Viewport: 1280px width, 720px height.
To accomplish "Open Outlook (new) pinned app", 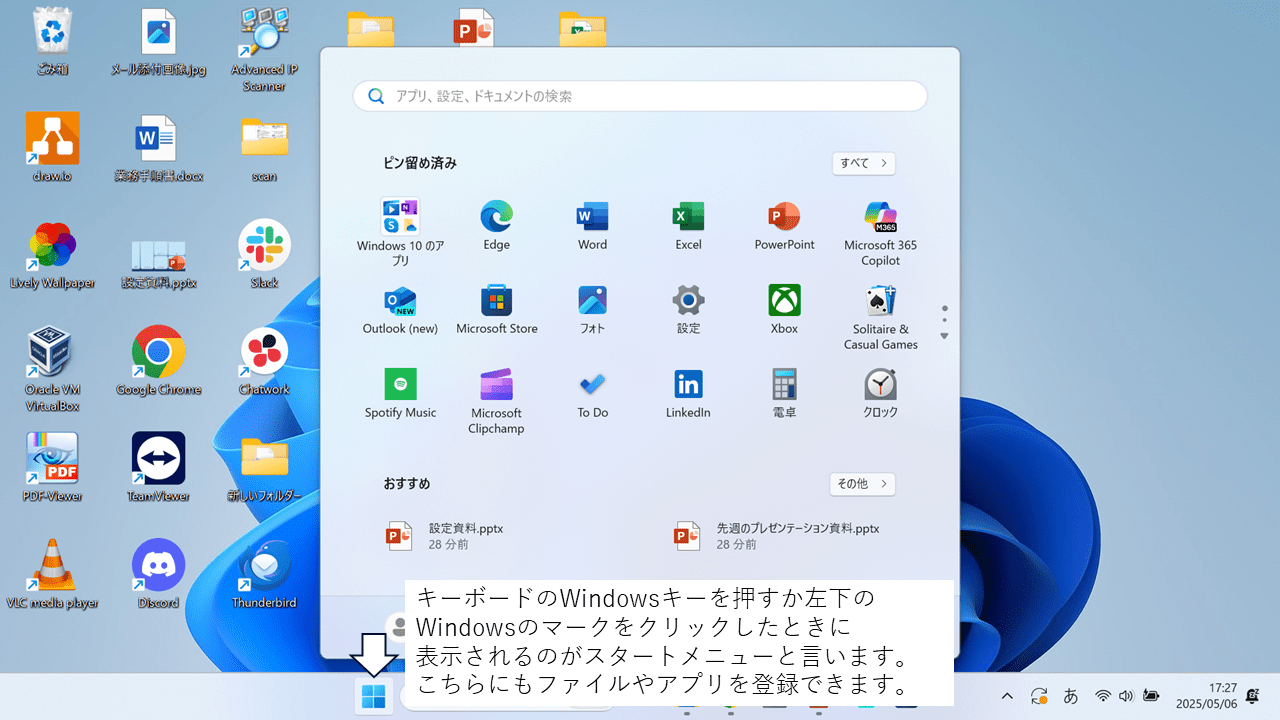I will [x=400, y=309].
